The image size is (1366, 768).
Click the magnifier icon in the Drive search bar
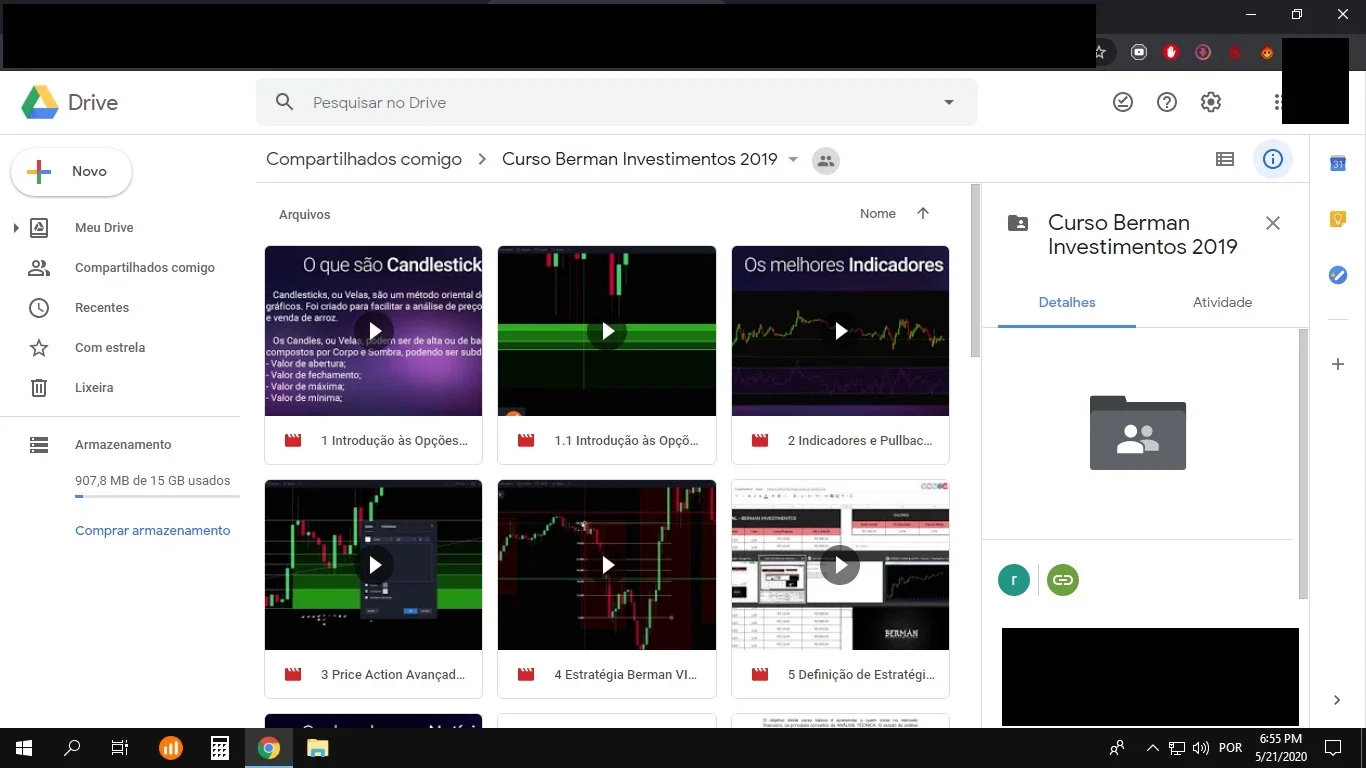[285, 102]
